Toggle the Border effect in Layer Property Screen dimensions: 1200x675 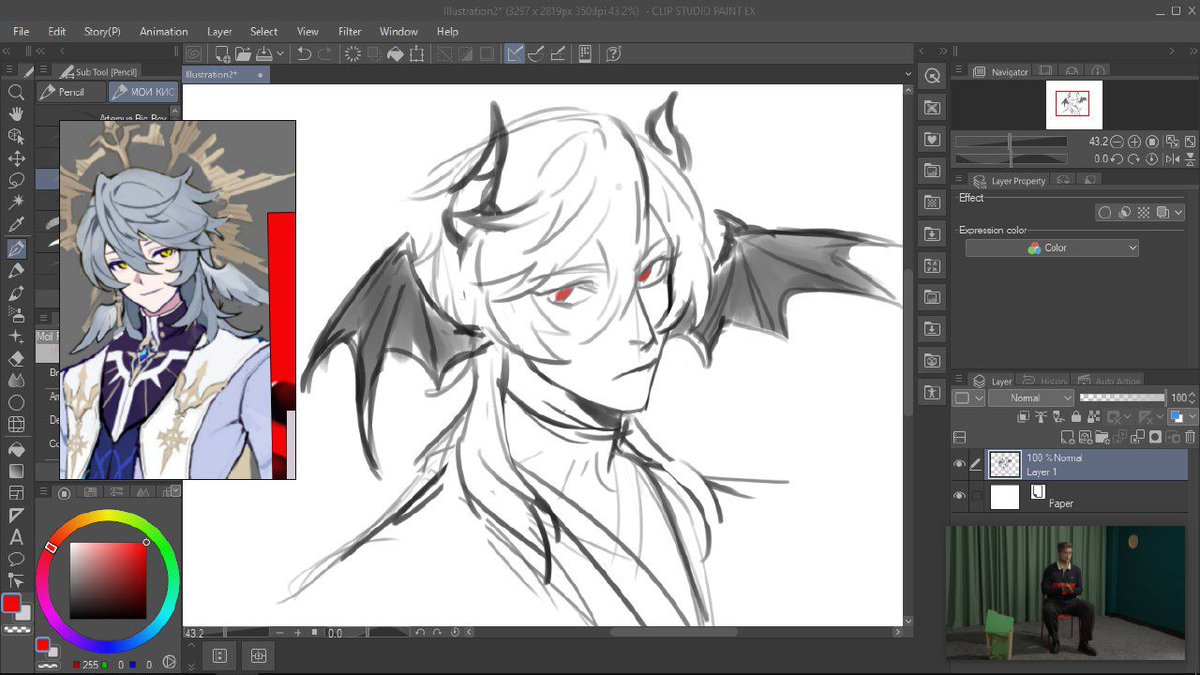[x=1105, y=213]
